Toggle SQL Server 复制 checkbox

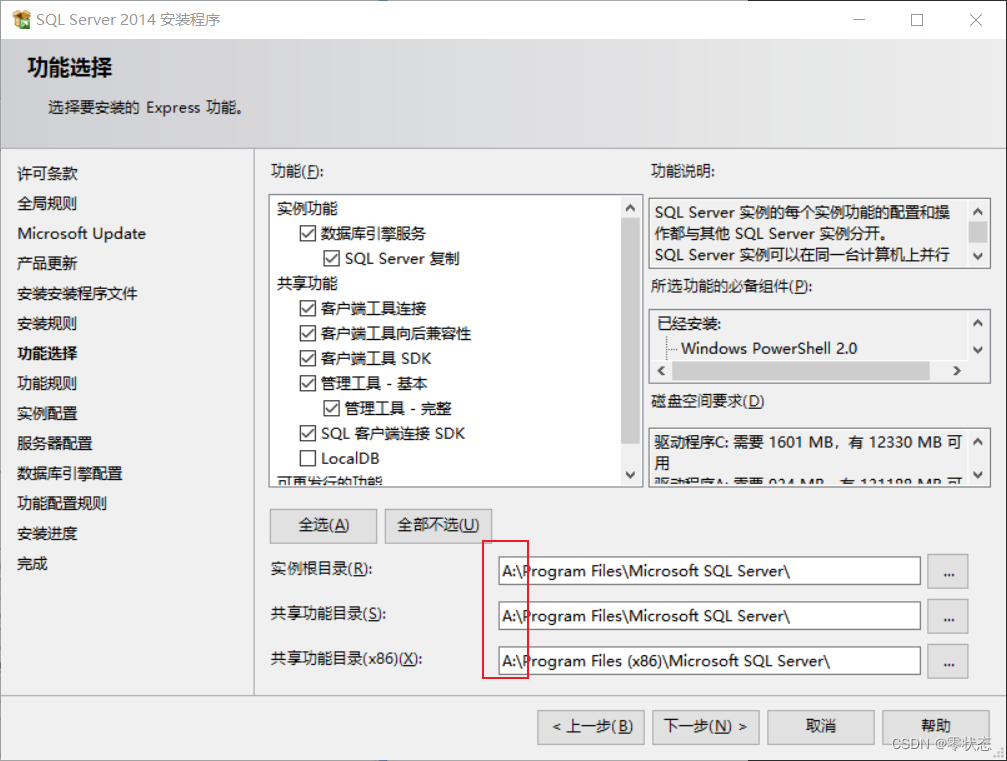331,258
